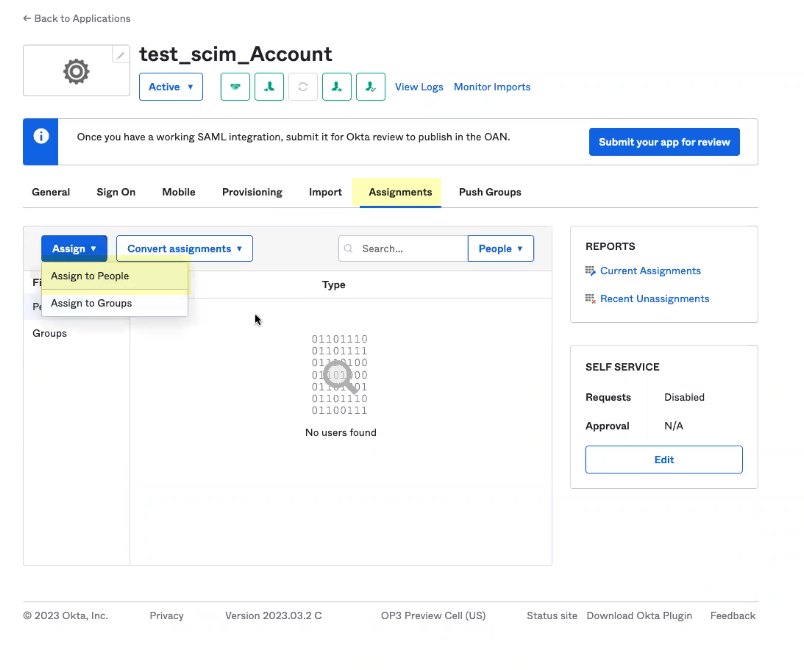The image size is (804, 670).
Task: Click Submit your app for review
Action: 664,142
